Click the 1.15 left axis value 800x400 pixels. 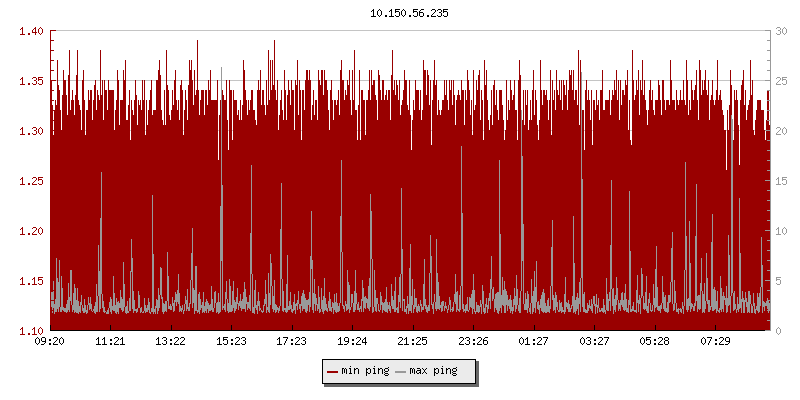click(x=31, y=281)
